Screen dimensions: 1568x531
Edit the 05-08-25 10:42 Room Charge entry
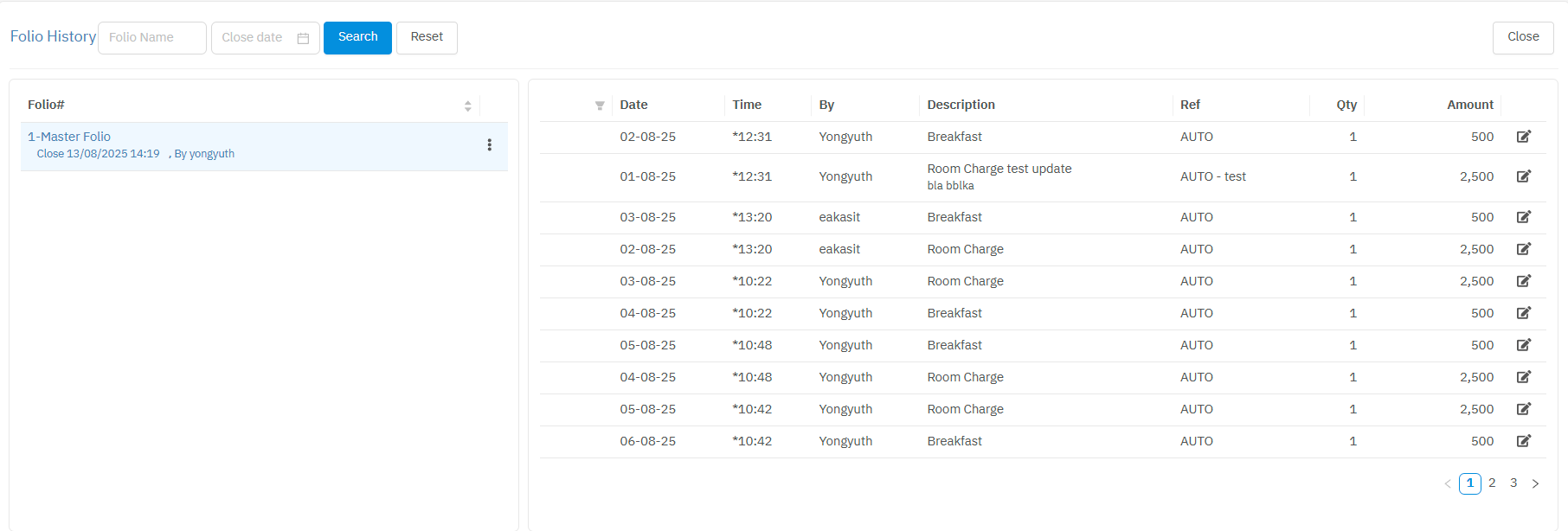tap(1523, 409)
